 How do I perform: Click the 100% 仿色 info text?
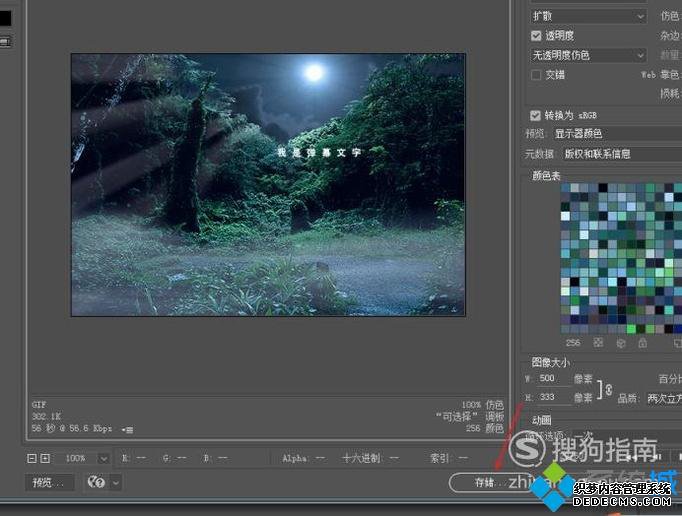tap(482, 405)
